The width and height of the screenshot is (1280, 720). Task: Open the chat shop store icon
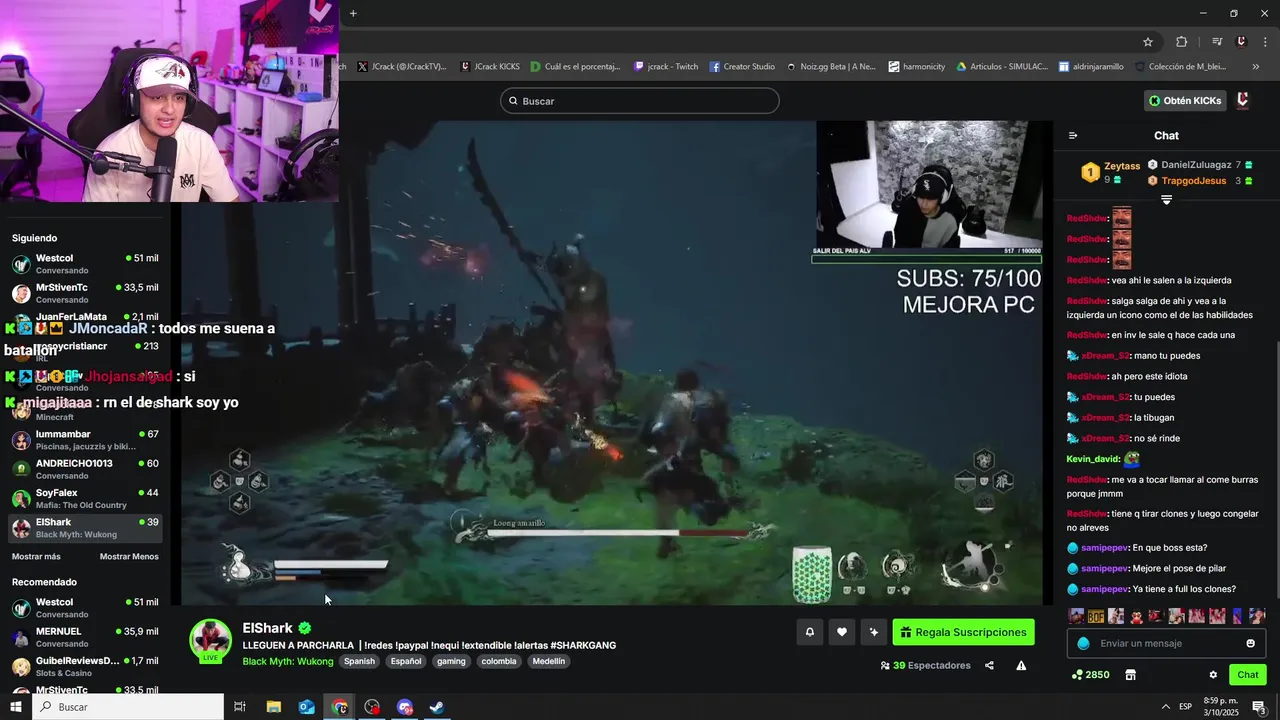click(x=1130, y=675)
